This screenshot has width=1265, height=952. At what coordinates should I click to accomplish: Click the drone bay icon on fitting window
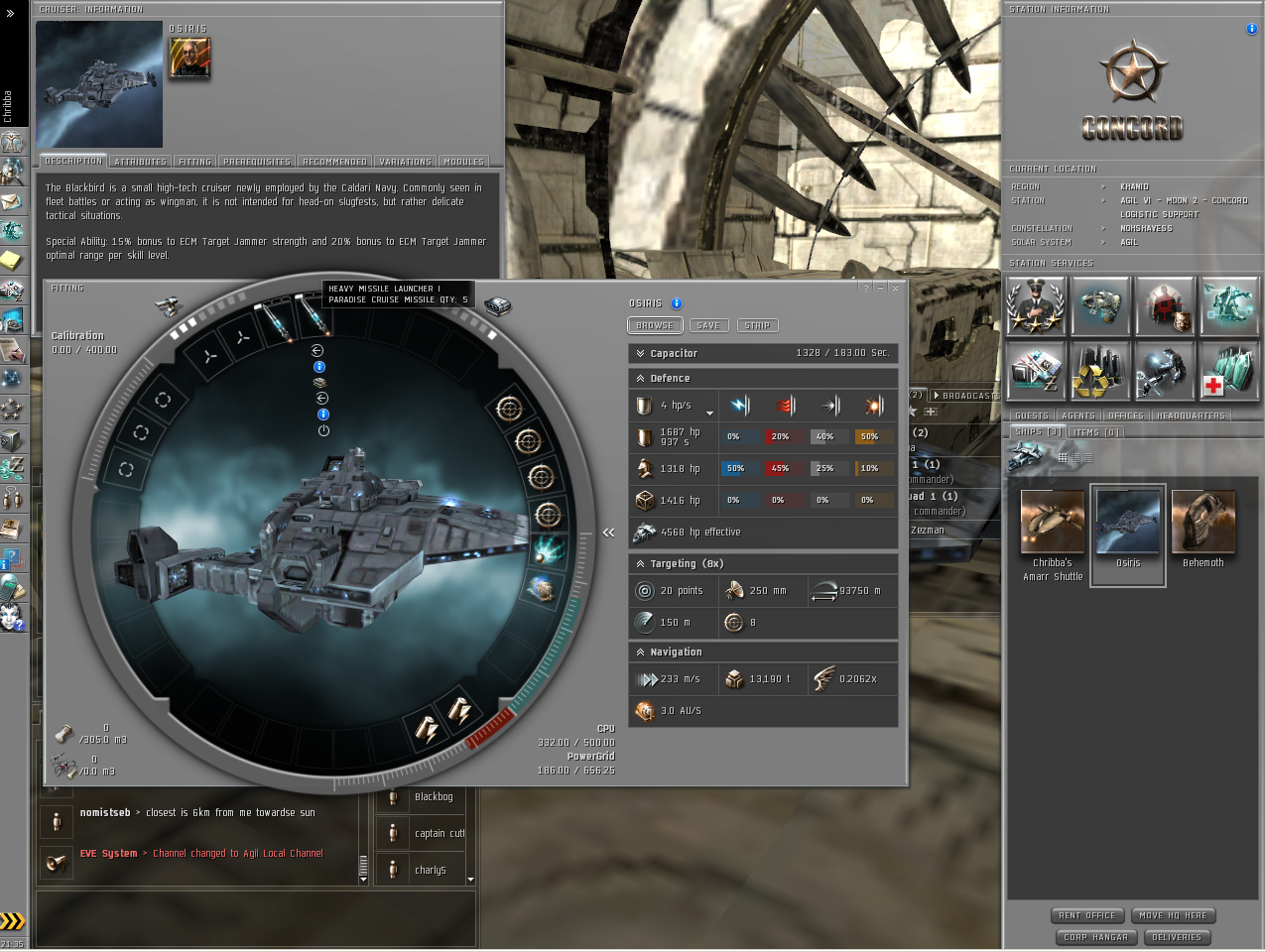[x=63, y=766]
